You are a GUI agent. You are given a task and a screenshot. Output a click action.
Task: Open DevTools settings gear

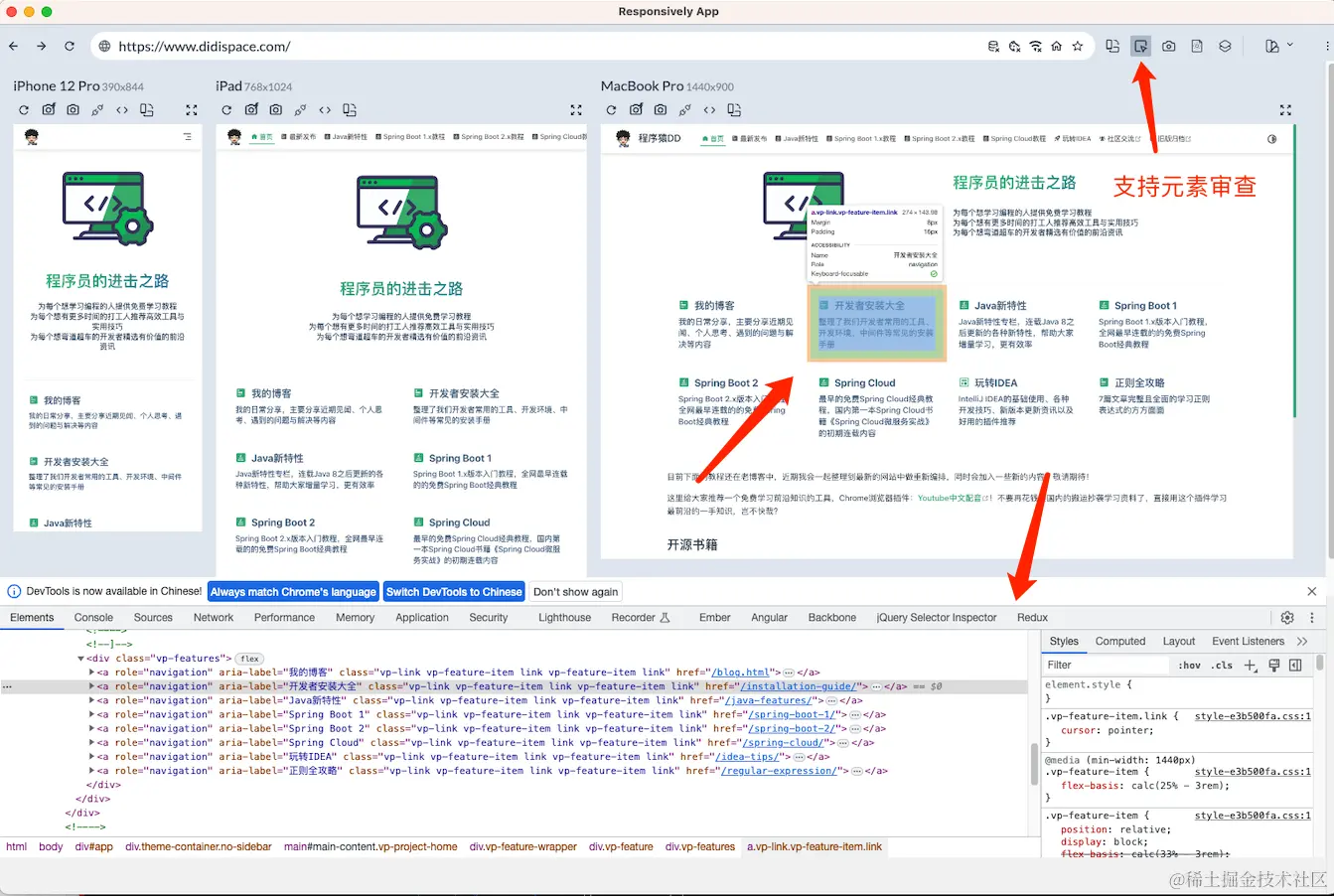[x=1287, y=618]
